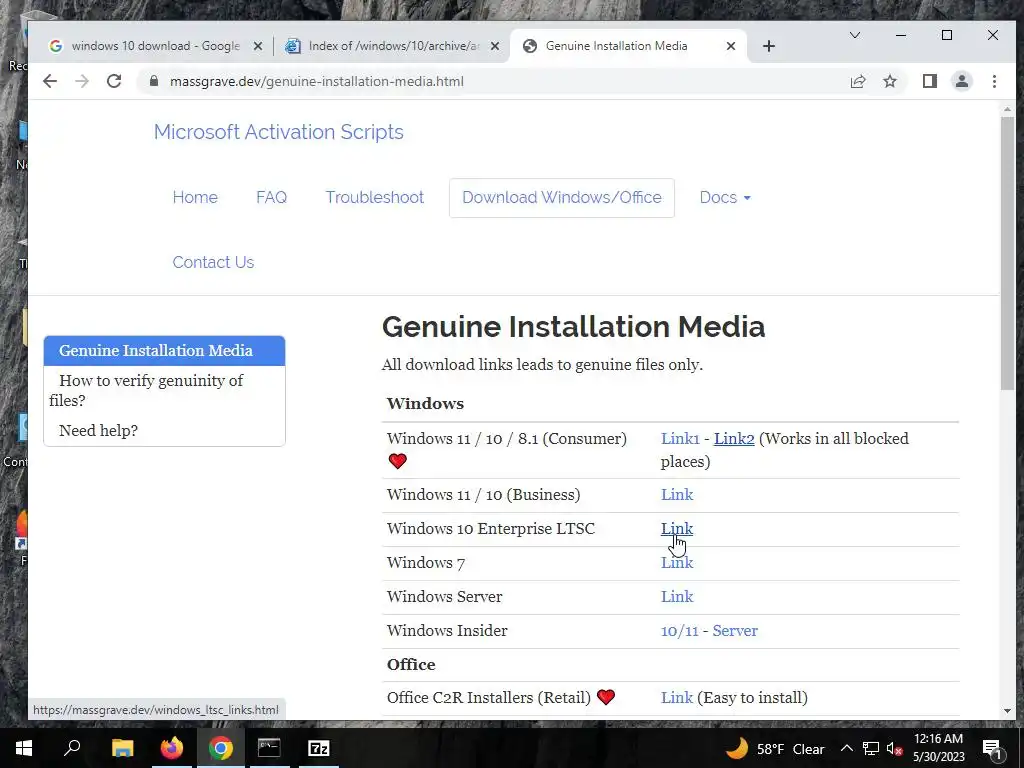
Task: Open Microsoft Activation Scripts site title
Action: pos(279,132)
